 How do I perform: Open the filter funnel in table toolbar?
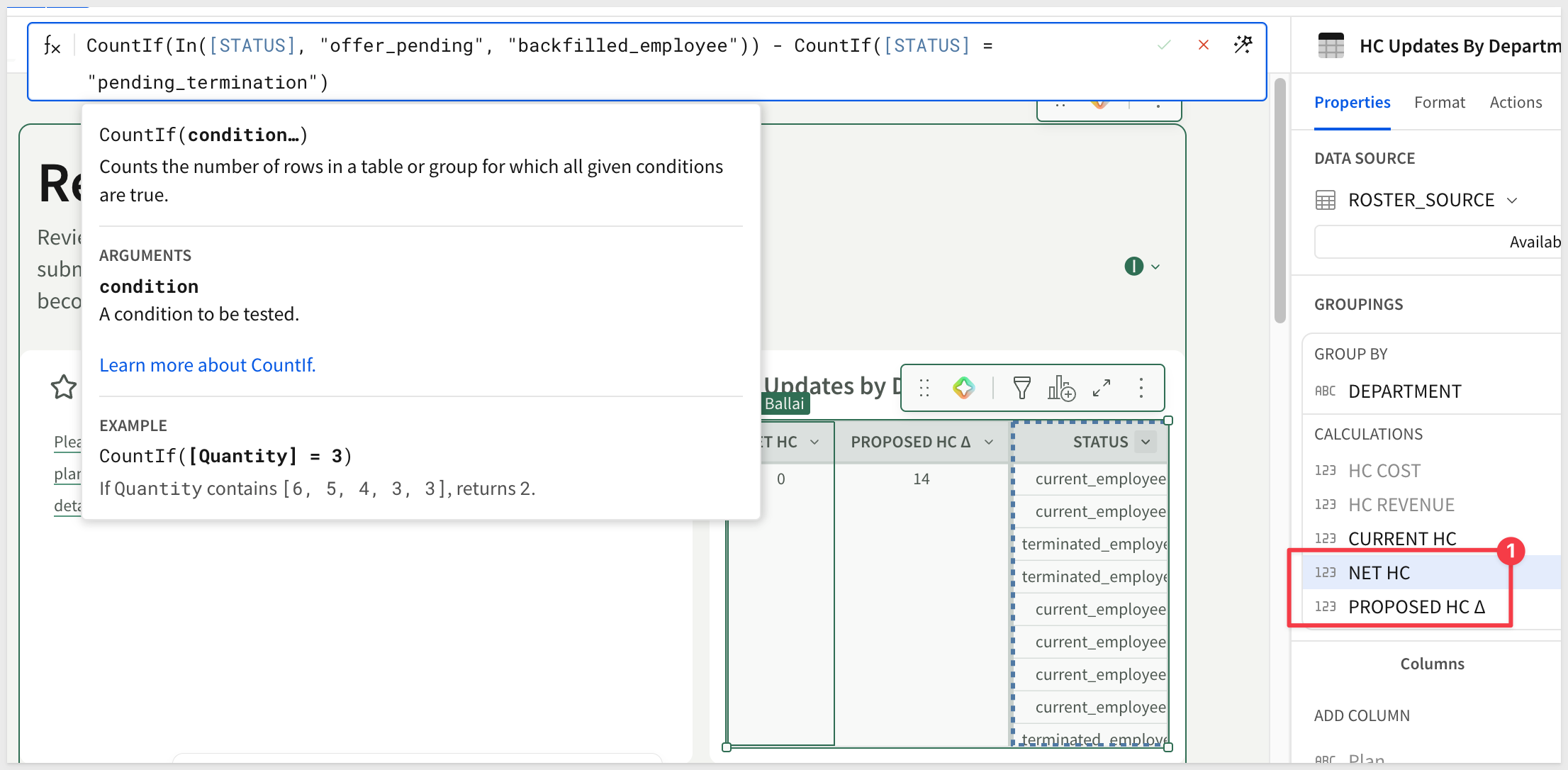[1021, 388]
